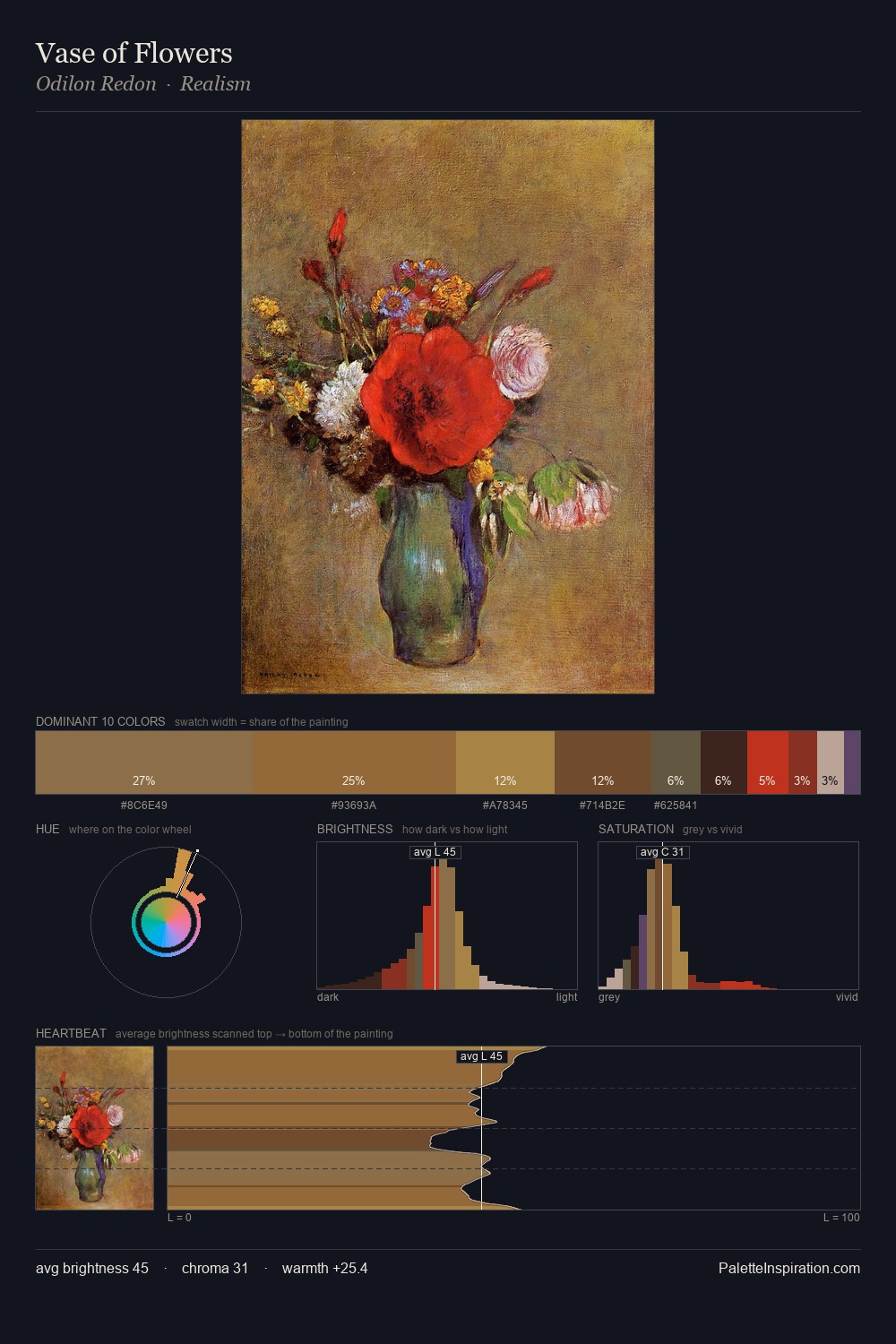Pick the 12% golden swatch #A78345

(x=505, y=762)
